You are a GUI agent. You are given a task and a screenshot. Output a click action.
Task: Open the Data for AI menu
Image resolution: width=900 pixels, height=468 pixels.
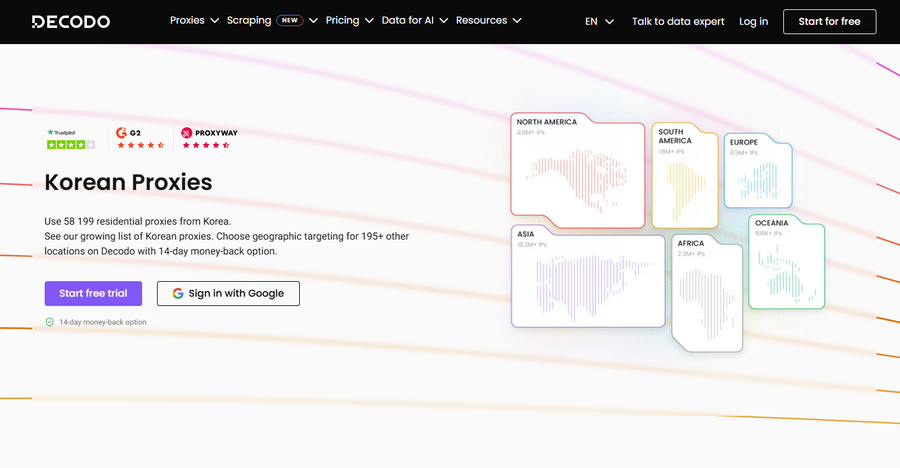[x=408, y=20]
